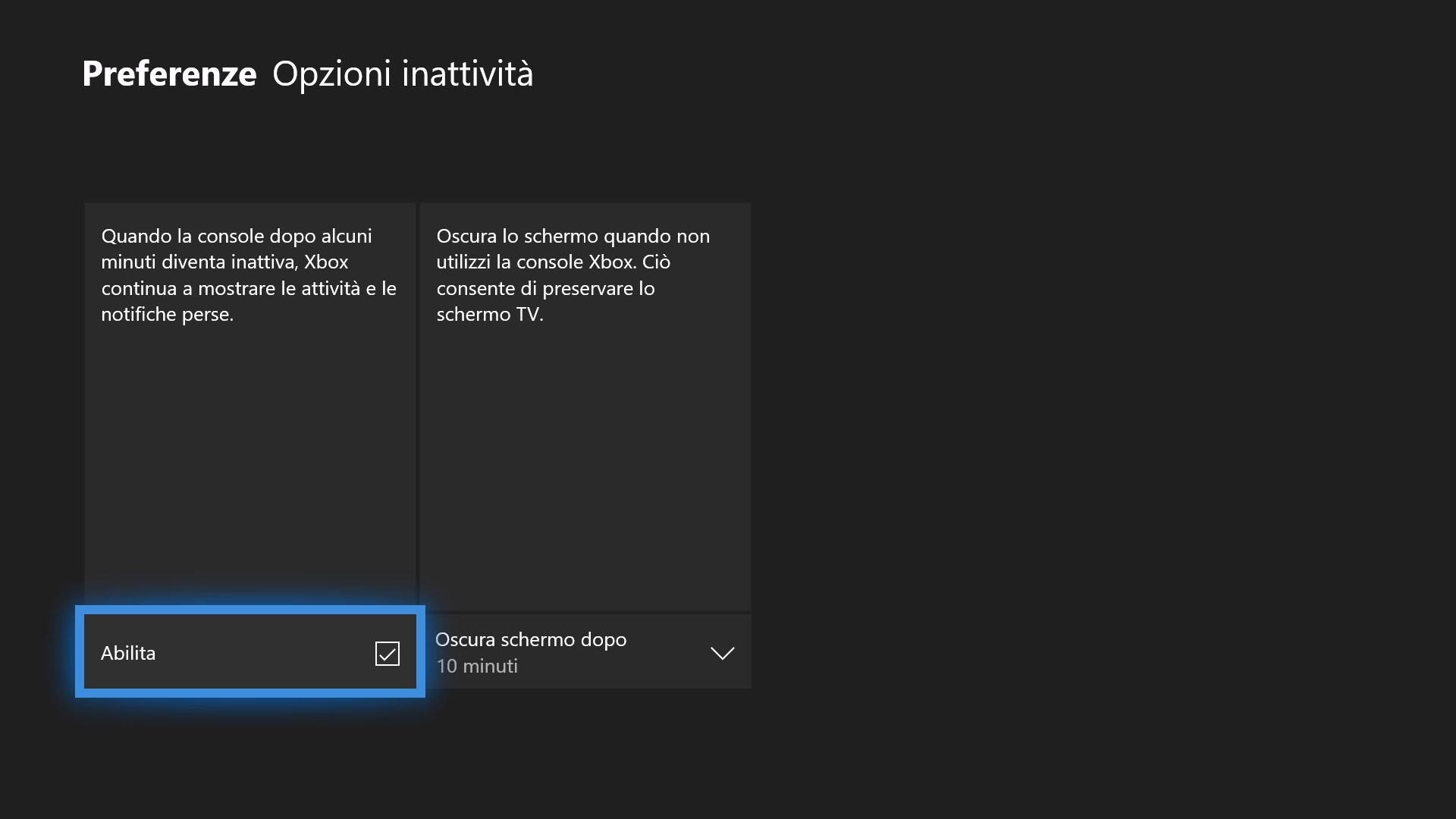Select the '10 minuti' value text
The width and height of the screenshot is (1456, 819).
point(477,666)
